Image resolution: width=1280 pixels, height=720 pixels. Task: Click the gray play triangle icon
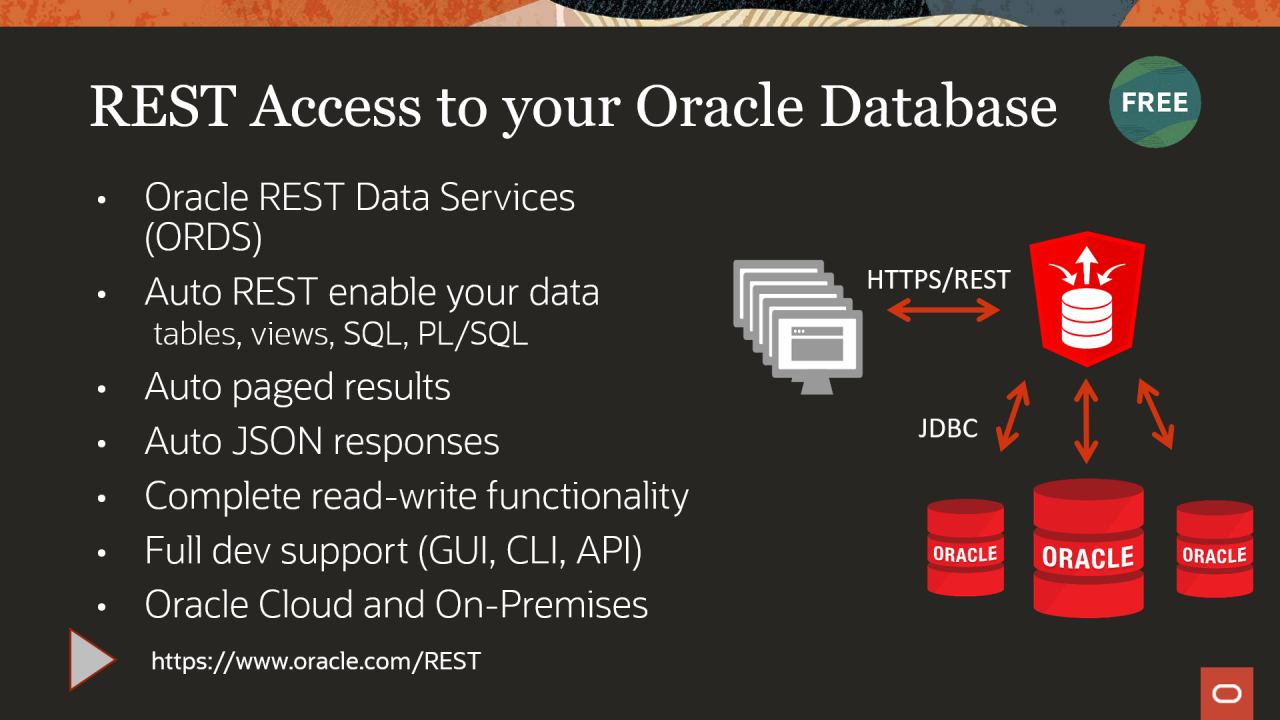(x=92, y=659)
